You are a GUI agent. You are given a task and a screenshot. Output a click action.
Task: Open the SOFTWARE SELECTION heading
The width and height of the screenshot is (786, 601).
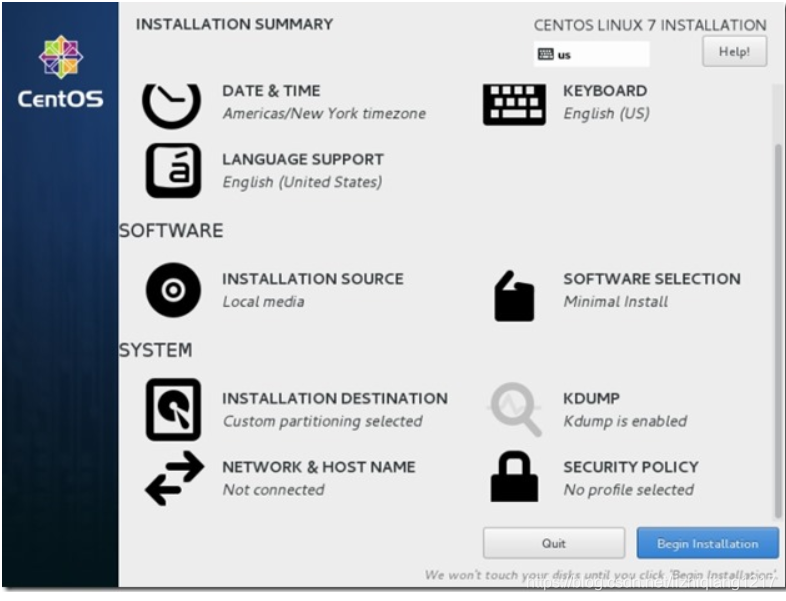pos(652,279)
